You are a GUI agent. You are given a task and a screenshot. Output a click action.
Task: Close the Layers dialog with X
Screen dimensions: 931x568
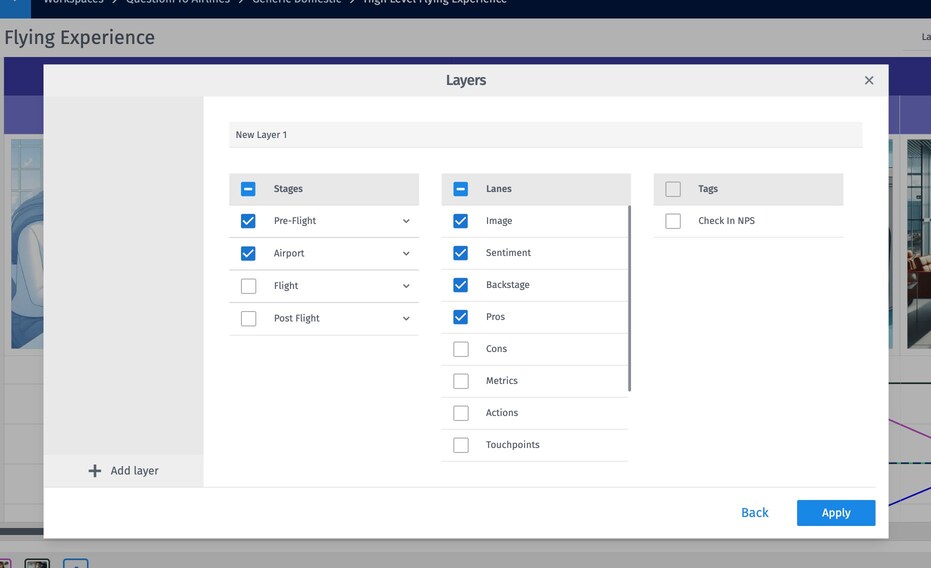point(869,80)
